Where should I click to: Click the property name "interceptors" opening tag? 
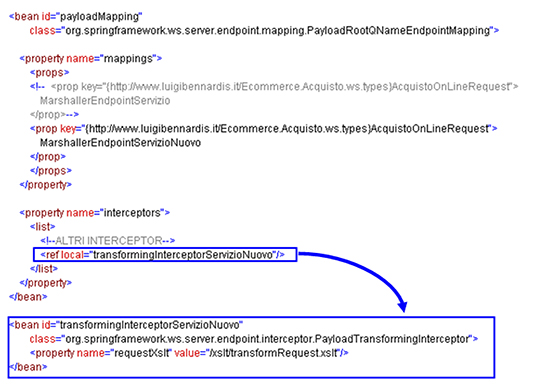[95, 213]
